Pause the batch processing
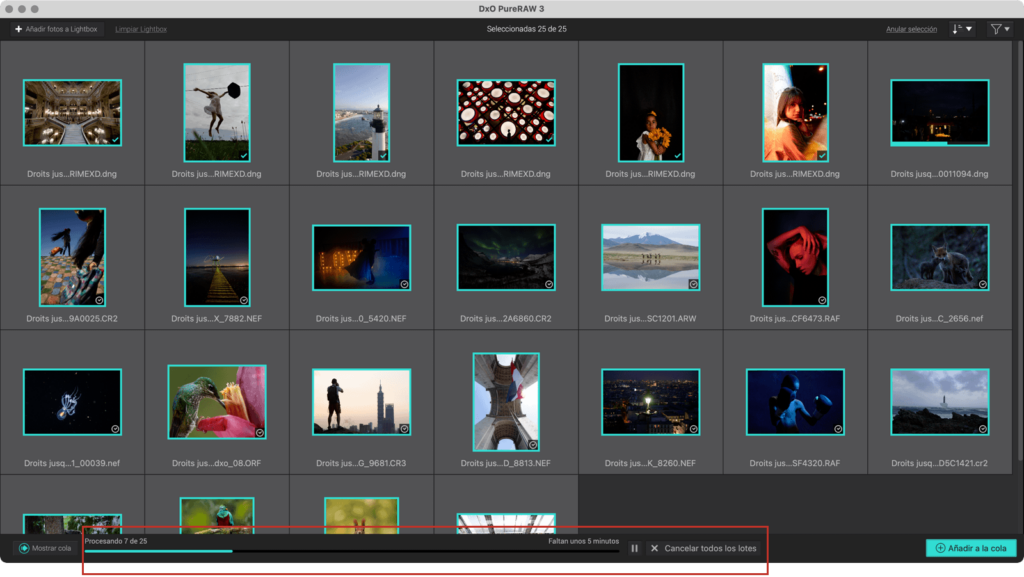The height and width of the screenshot is (577, 1024). coord(634,548)
